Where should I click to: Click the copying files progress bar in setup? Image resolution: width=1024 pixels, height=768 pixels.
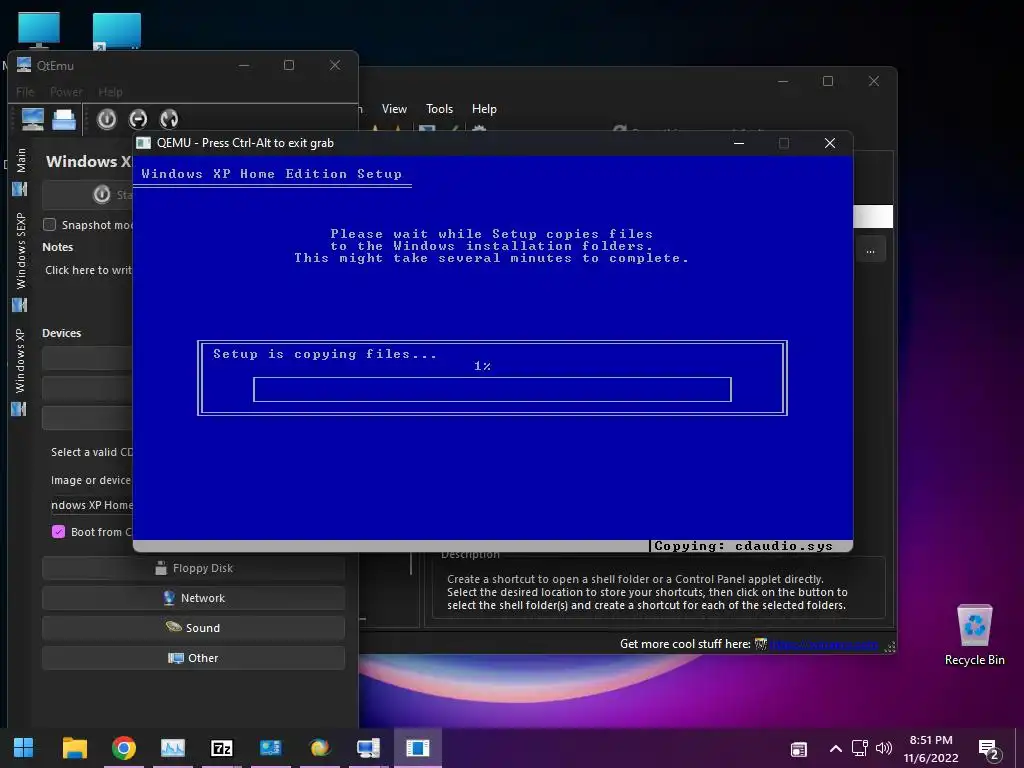[x=492, y=390]
